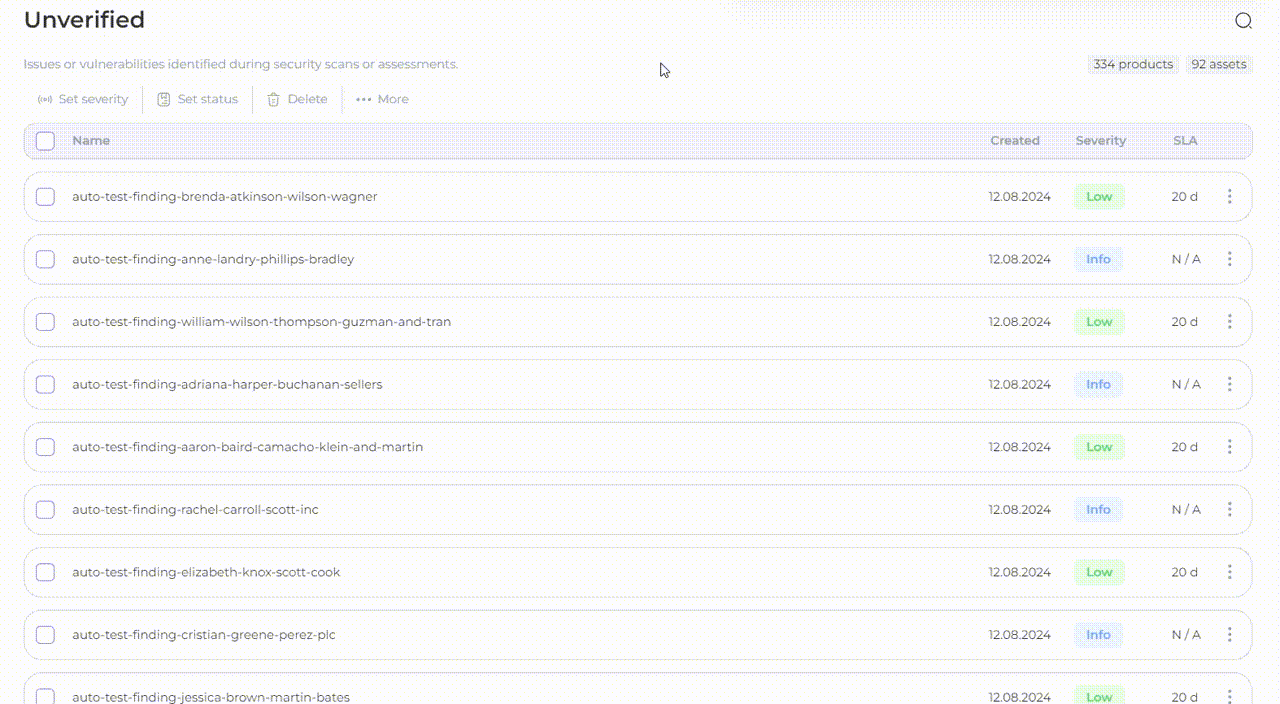Click the 334 products badge
The image size is (1280, 704).
[x=1132, y=64]
